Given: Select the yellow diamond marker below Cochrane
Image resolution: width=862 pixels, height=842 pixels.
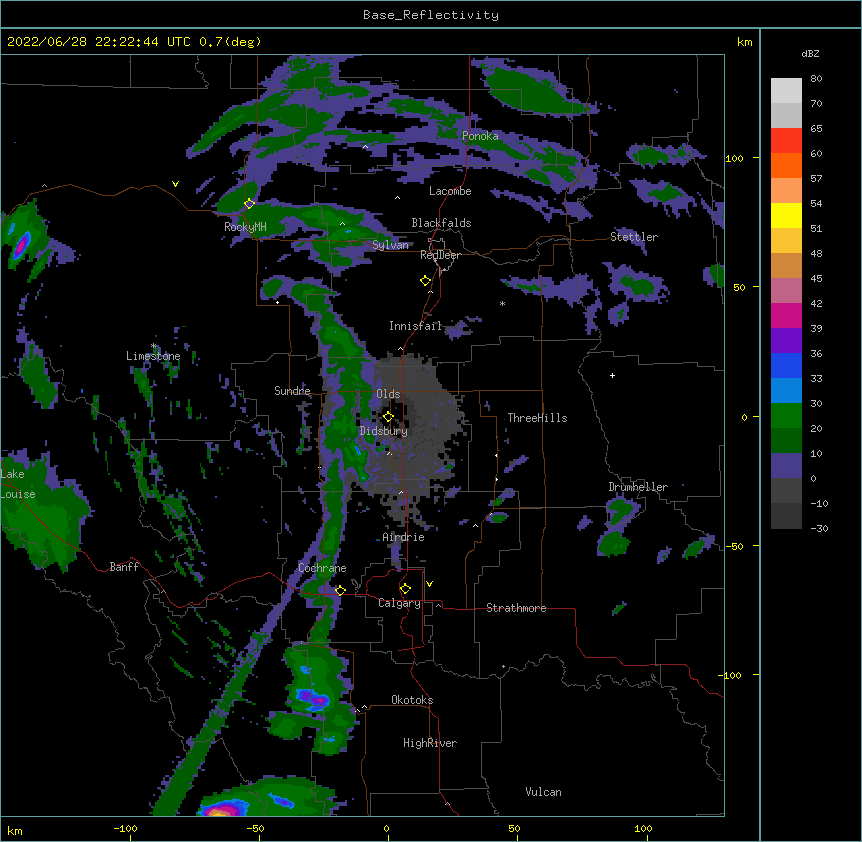Looking at the screenshot, I should pos(340,590).
